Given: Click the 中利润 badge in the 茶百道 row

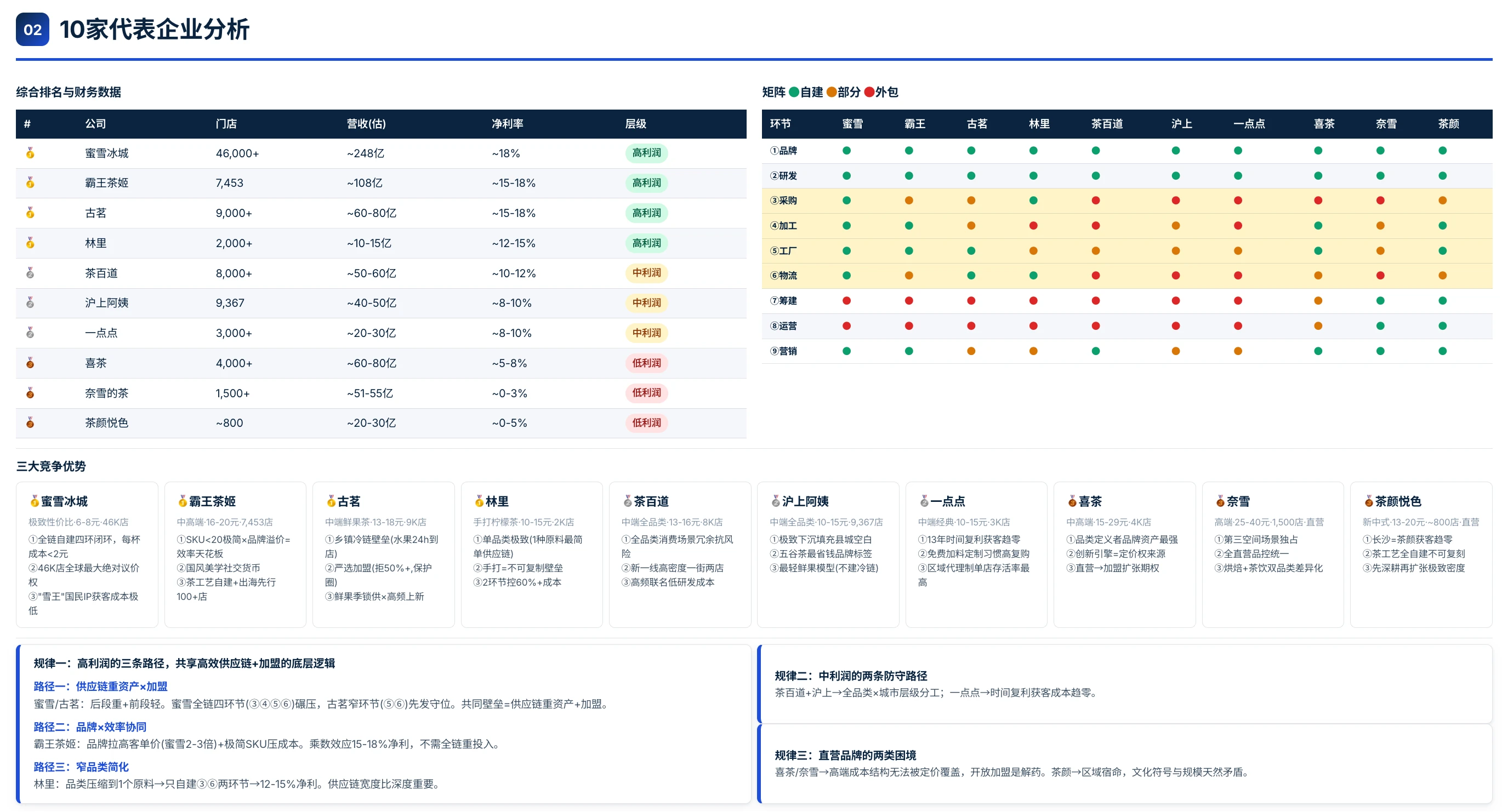Looking at the screenshot, I should coord(647,273).
